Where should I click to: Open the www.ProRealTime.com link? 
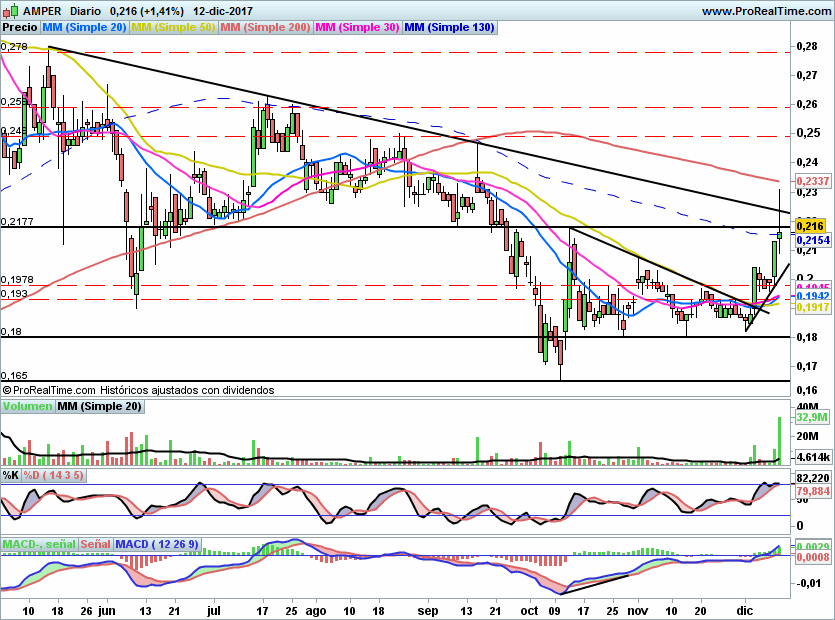click(x=766, y=11)
